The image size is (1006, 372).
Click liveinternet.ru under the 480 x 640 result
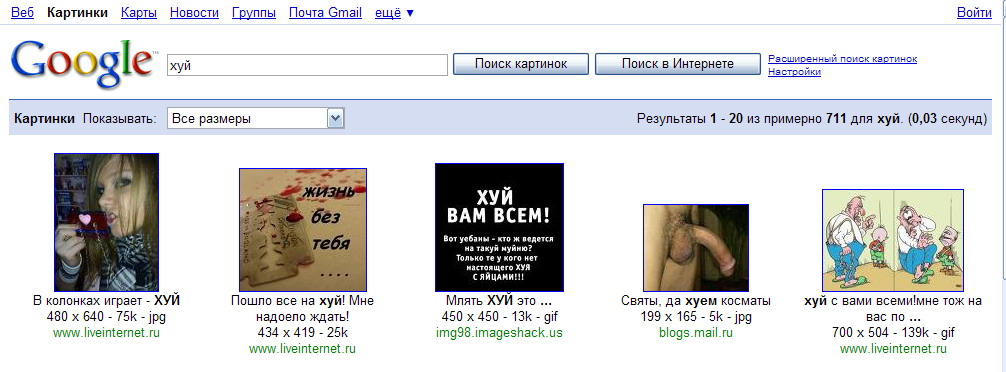pos(107,333)
